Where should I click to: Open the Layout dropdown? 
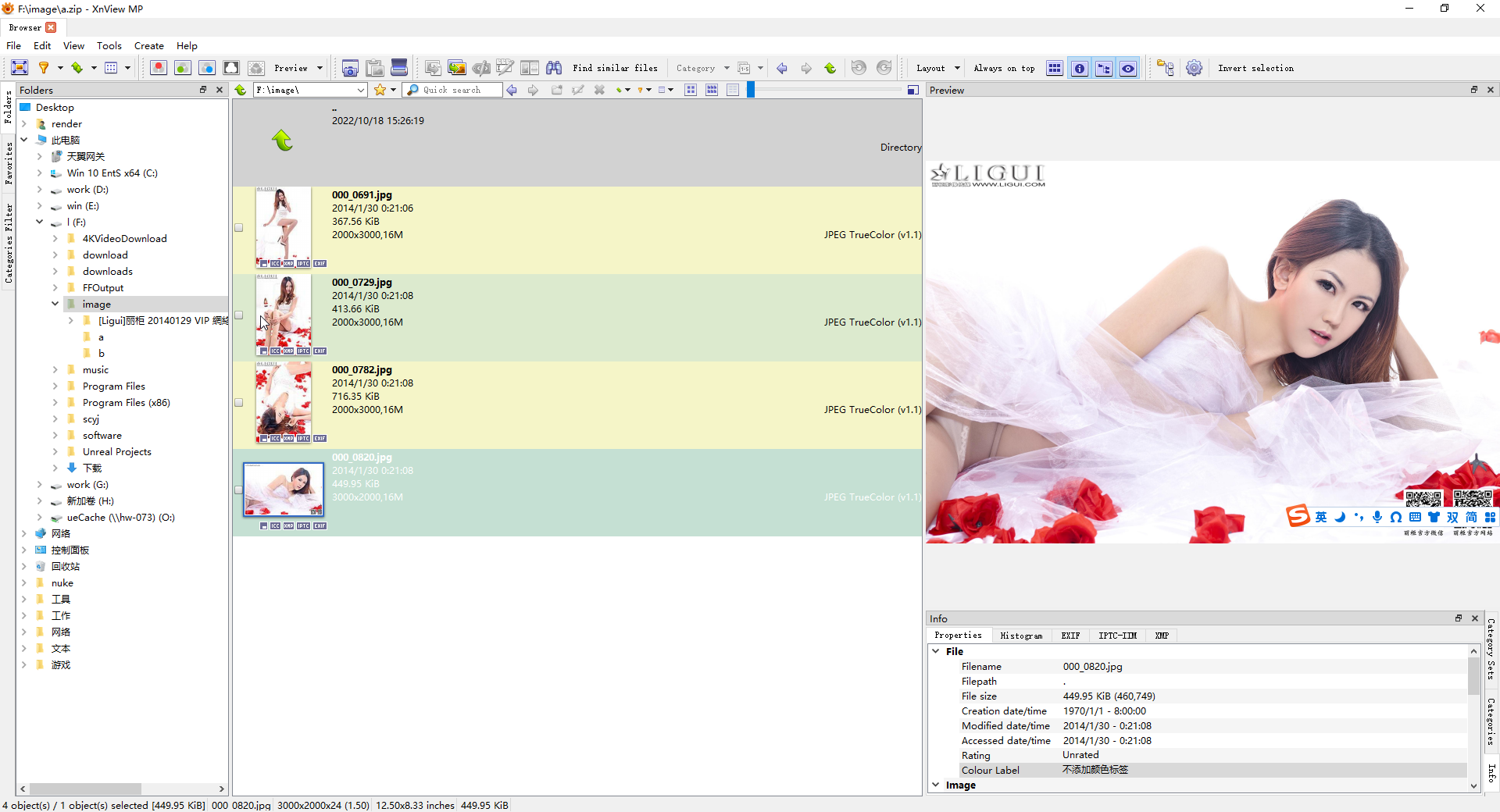(937, 69)
